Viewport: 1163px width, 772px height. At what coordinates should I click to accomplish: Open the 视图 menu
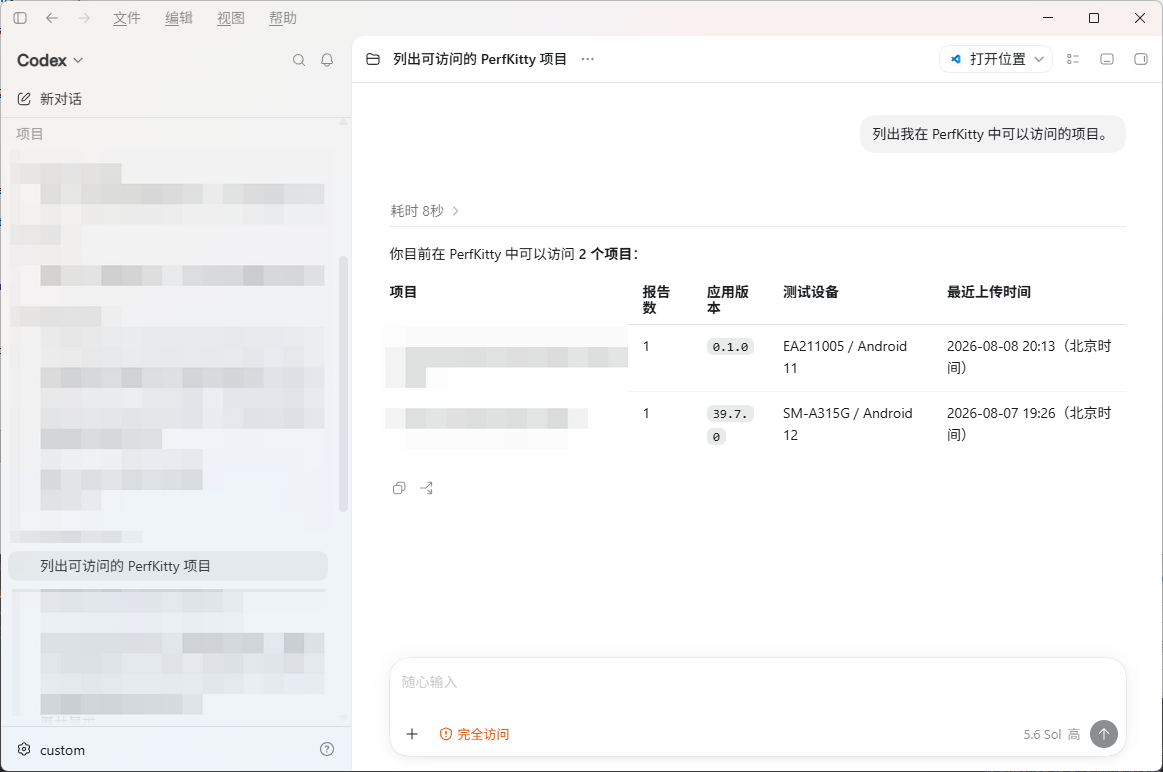click(x=230, y=18)
